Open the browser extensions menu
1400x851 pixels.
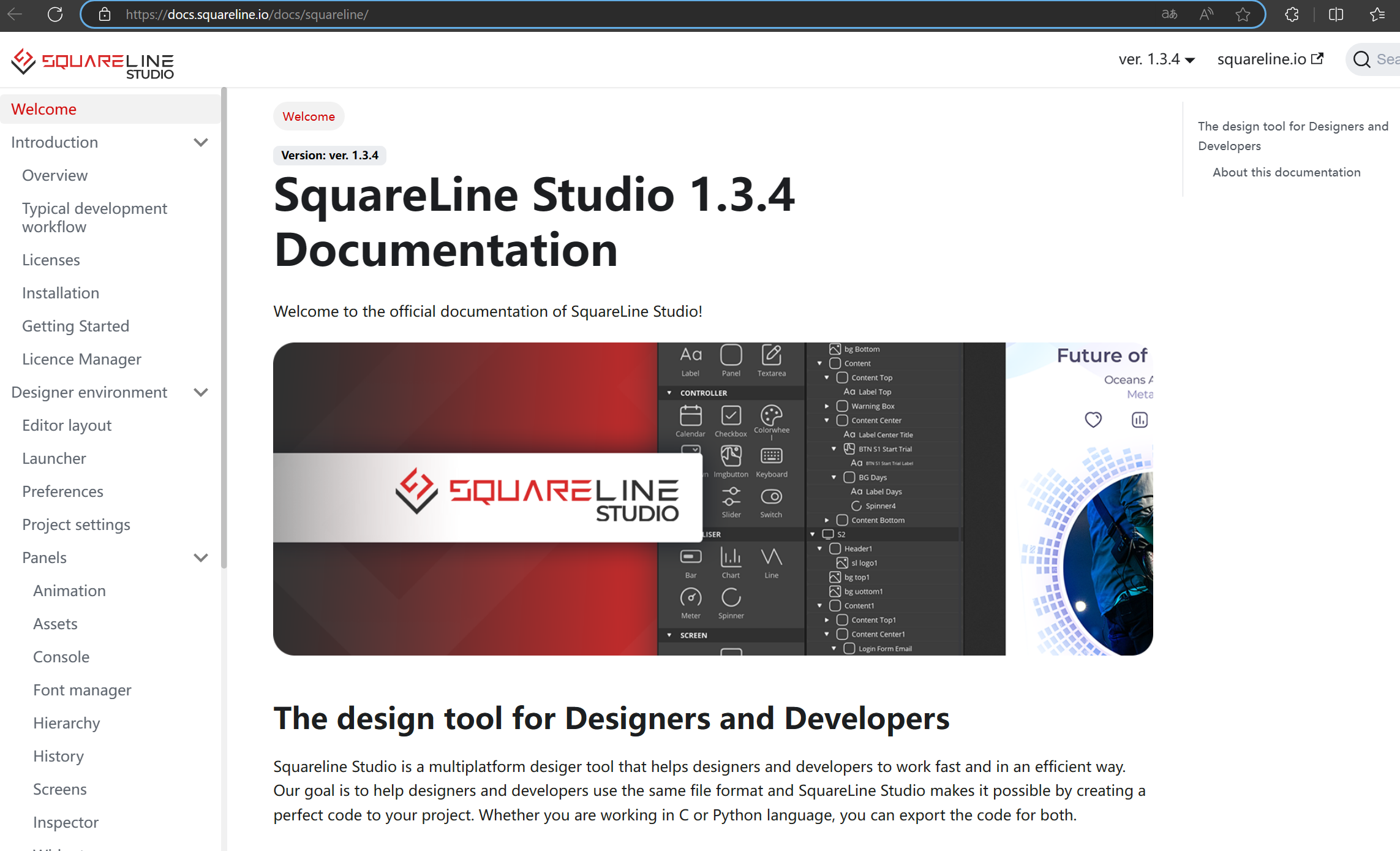1292,15
